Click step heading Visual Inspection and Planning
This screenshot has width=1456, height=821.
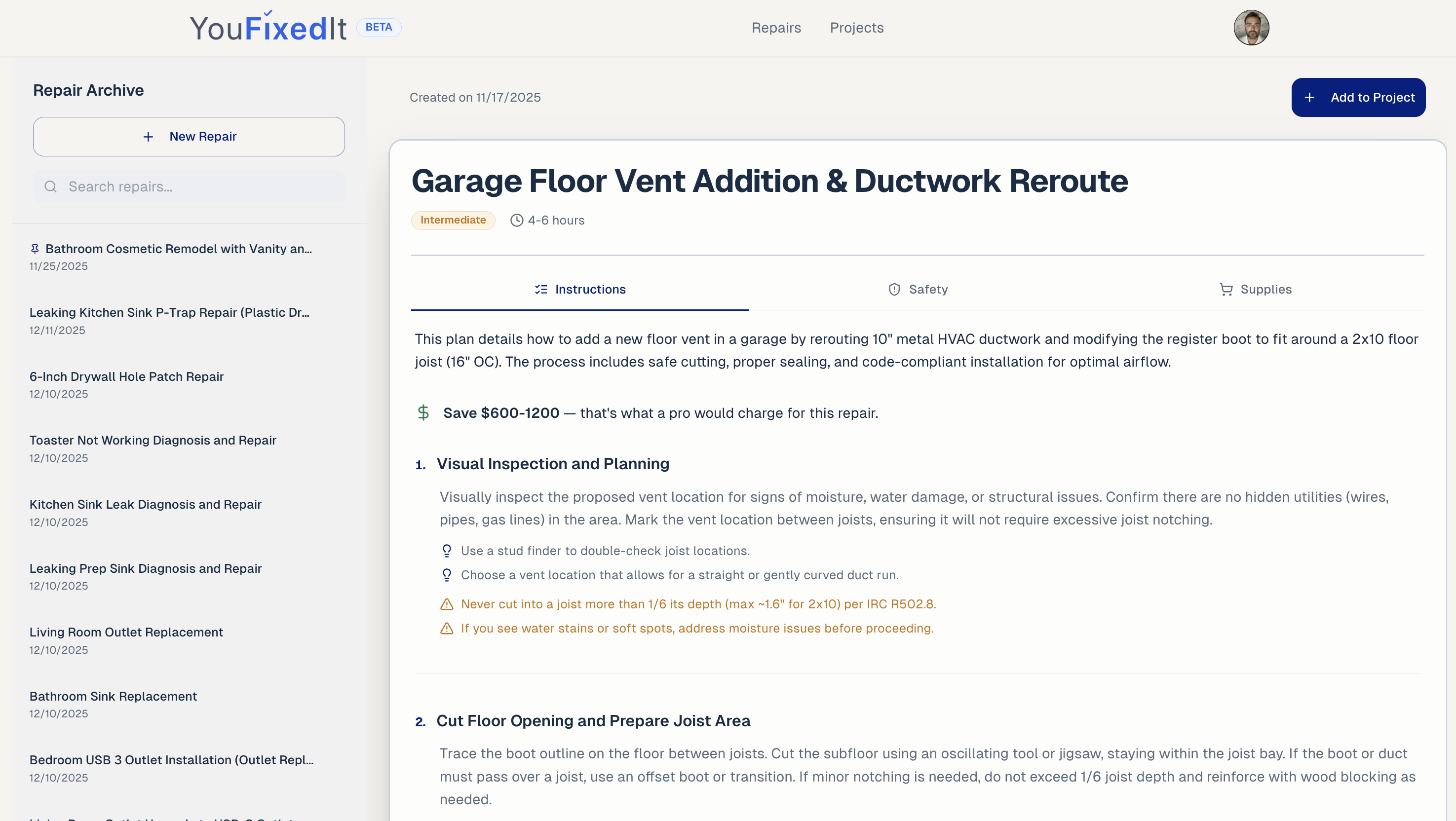point(553,464)
